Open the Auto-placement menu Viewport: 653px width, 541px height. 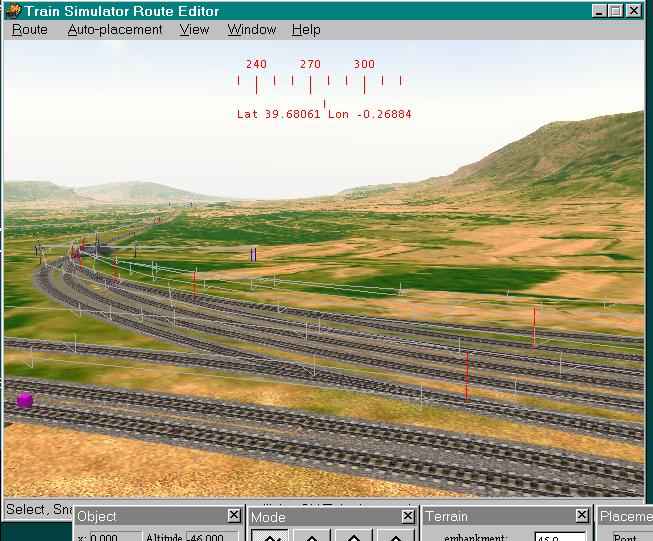click(x=115, y=30)
